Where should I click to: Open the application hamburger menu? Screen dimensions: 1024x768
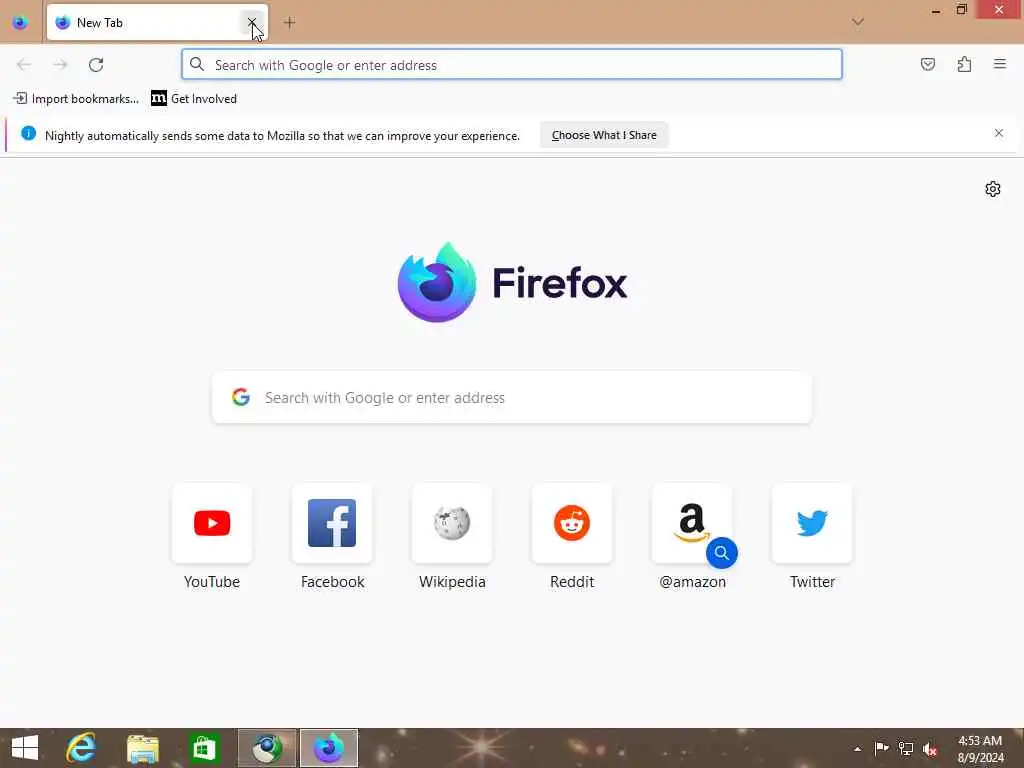(999, 64)
